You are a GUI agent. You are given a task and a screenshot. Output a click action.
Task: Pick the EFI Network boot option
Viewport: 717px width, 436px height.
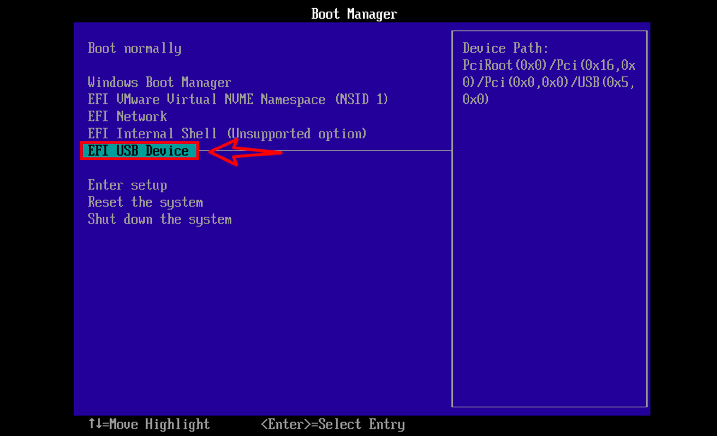coord(127,116)
